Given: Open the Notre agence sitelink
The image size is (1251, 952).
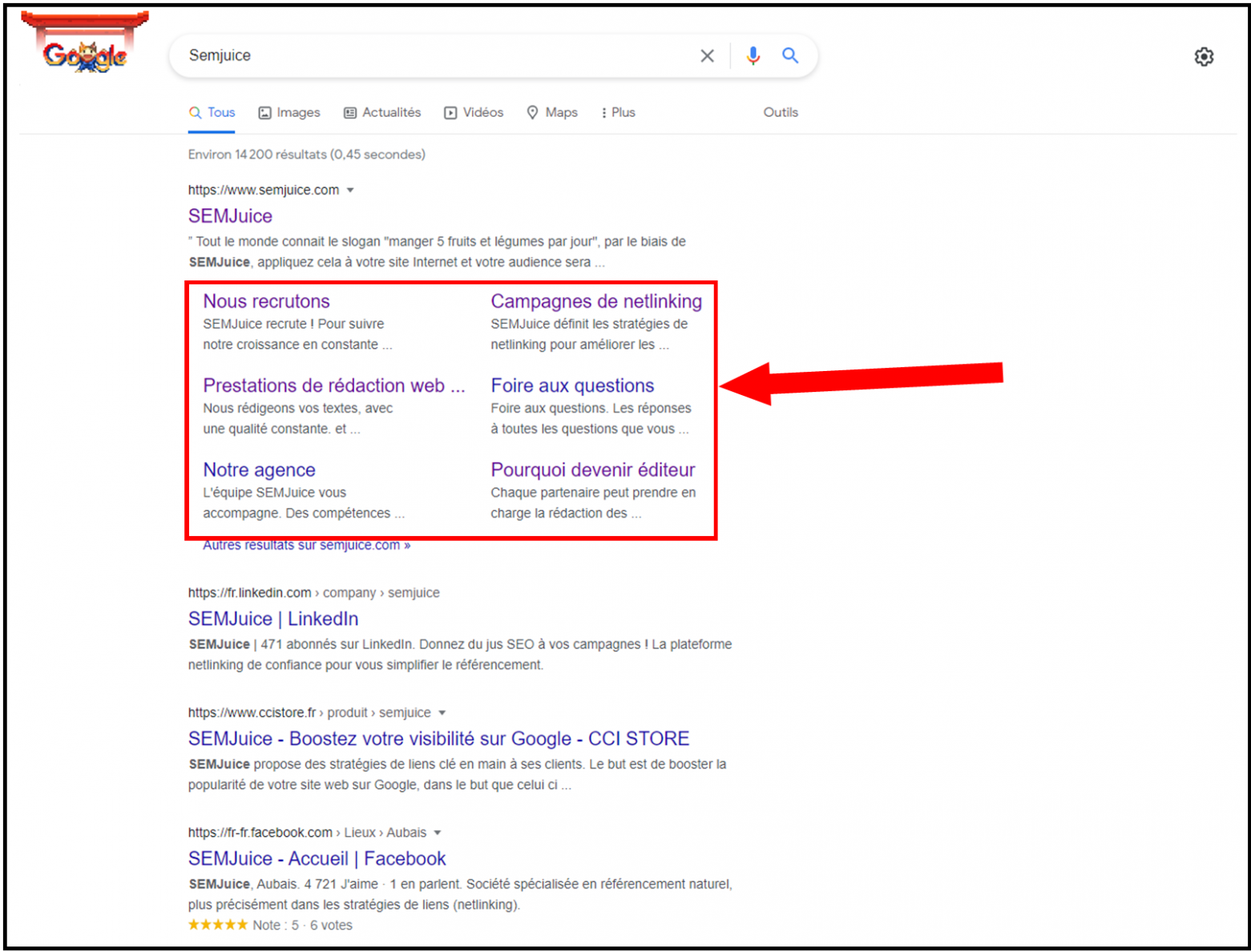Looking at the screenshot, I should pyautogui.click(x=259, y=470).
